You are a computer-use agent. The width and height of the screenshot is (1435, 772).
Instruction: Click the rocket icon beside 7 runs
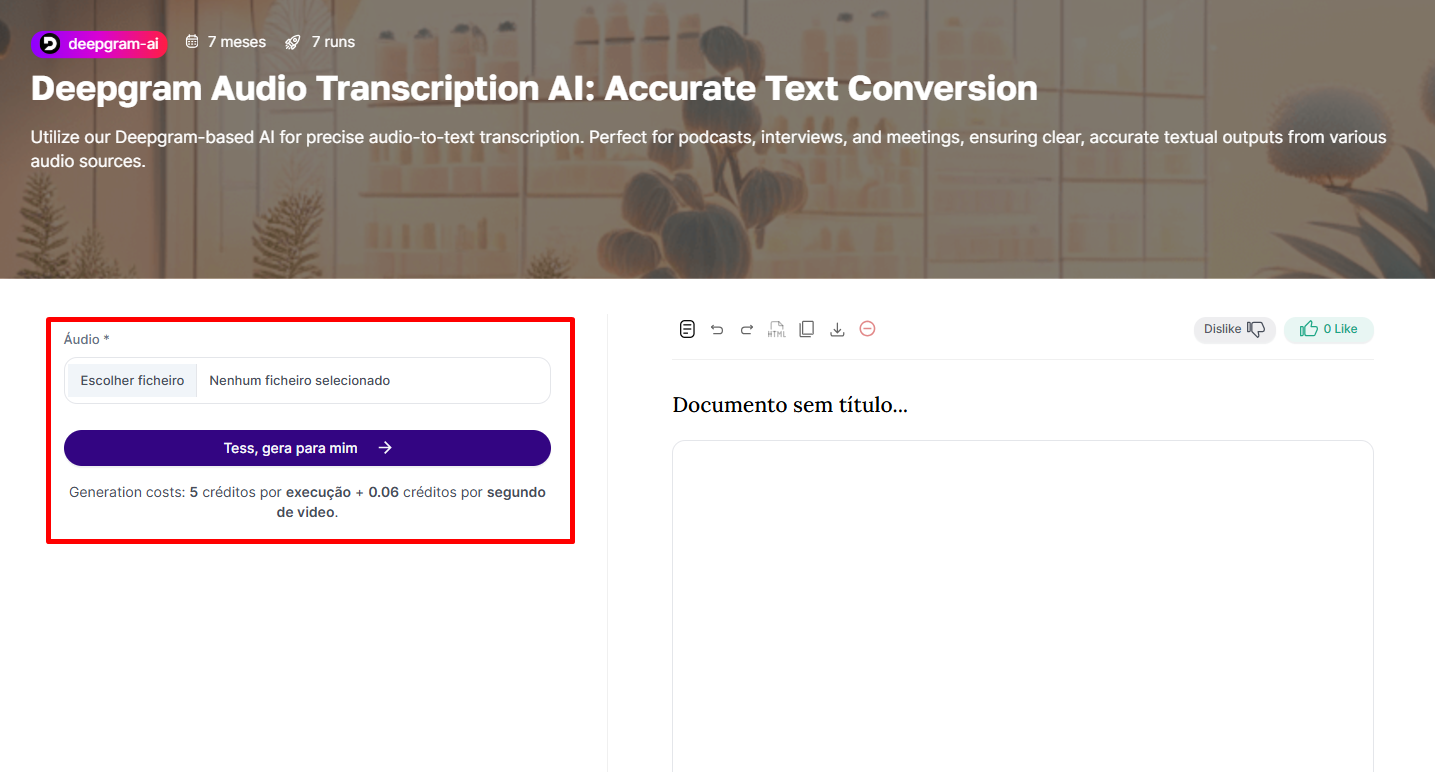point(293,42)
